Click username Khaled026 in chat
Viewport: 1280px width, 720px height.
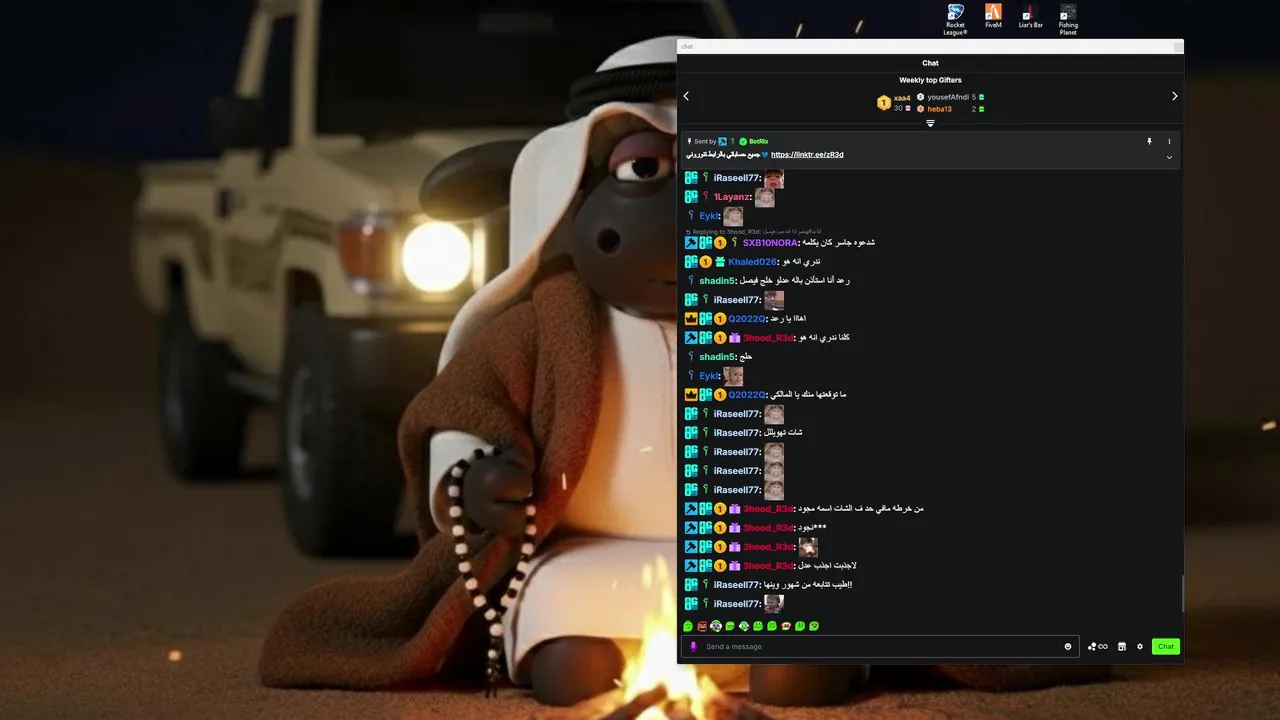[752, 262]
